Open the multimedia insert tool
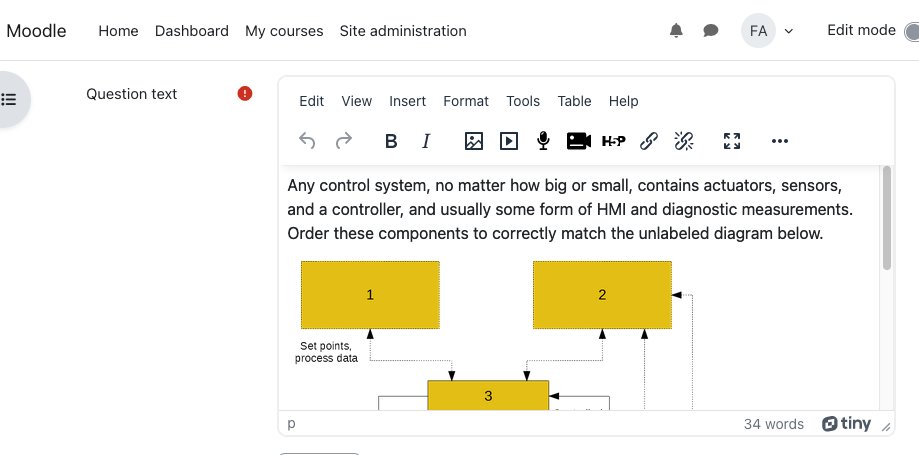This screenshot has height=455, width=919. [x=509, y=141]
